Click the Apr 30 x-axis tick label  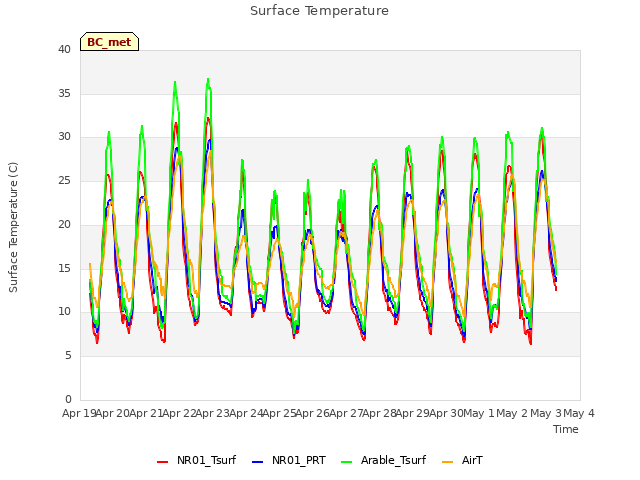[x=446, y=413]
